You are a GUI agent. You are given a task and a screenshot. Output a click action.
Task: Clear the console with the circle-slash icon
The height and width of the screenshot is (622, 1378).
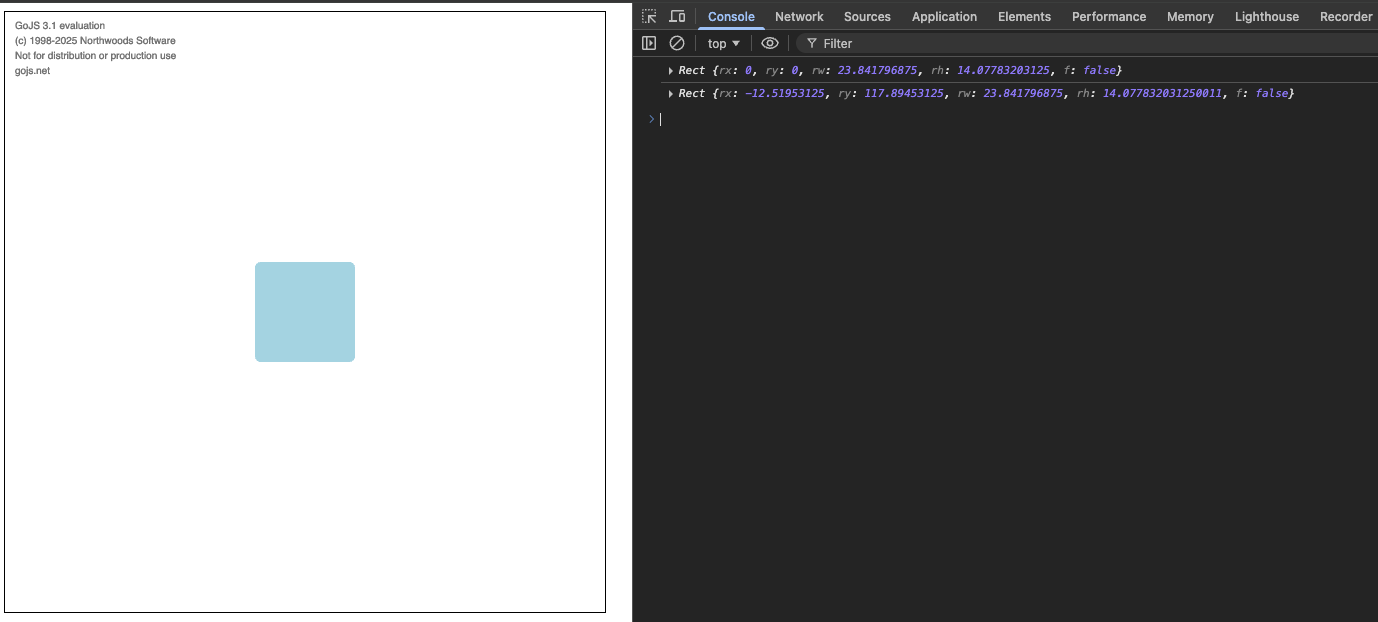click(x=677, y=43)
